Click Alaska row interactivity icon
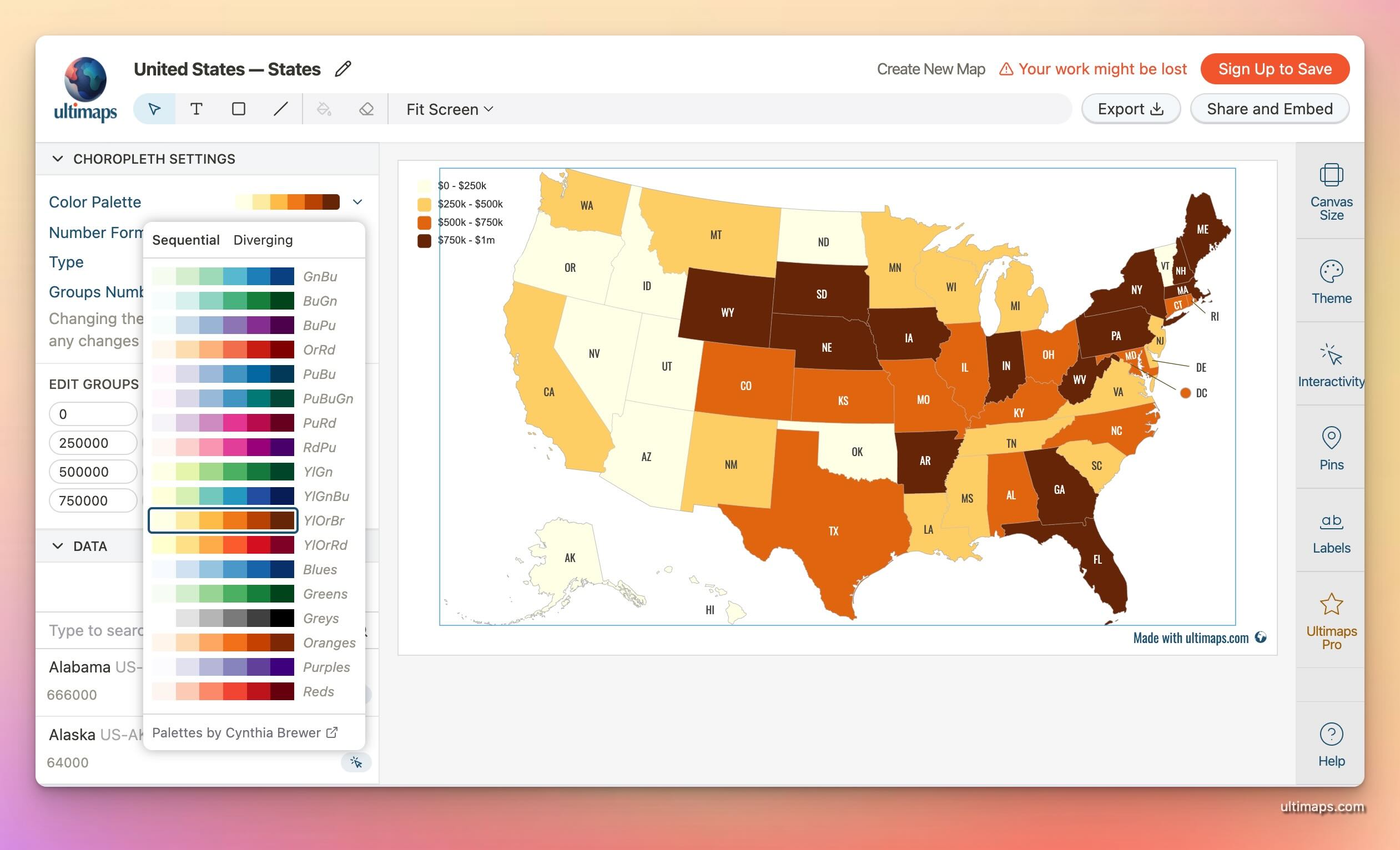1400x850 pixels. point(356,762)
